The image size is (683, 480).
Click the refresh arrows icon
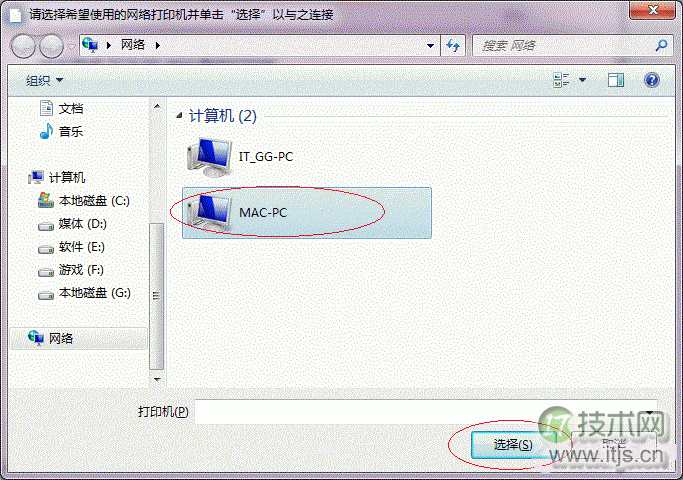point(453,45)
